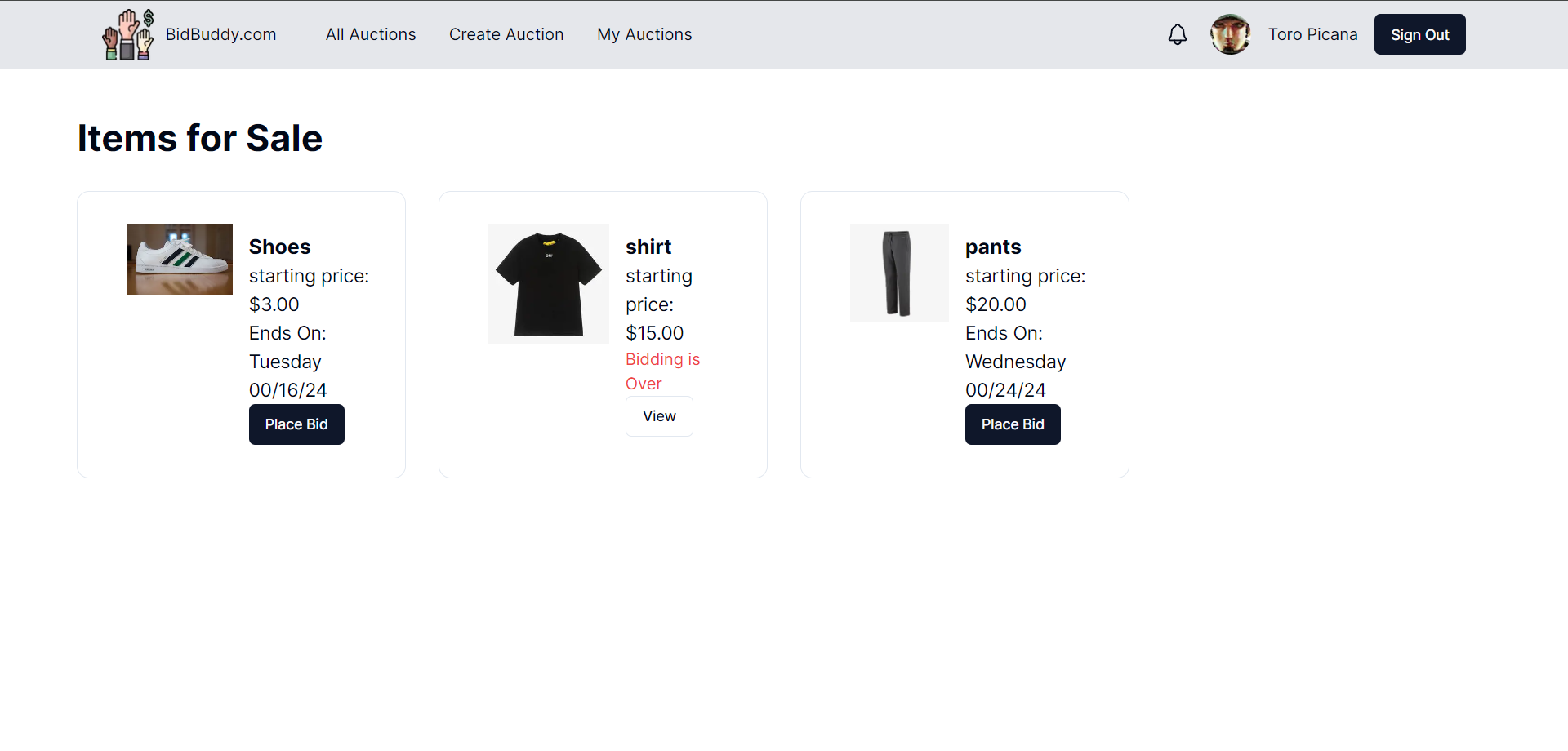The image size is (1568, 751).
Task: Click the Shoes item title
Action: [279, 247]
